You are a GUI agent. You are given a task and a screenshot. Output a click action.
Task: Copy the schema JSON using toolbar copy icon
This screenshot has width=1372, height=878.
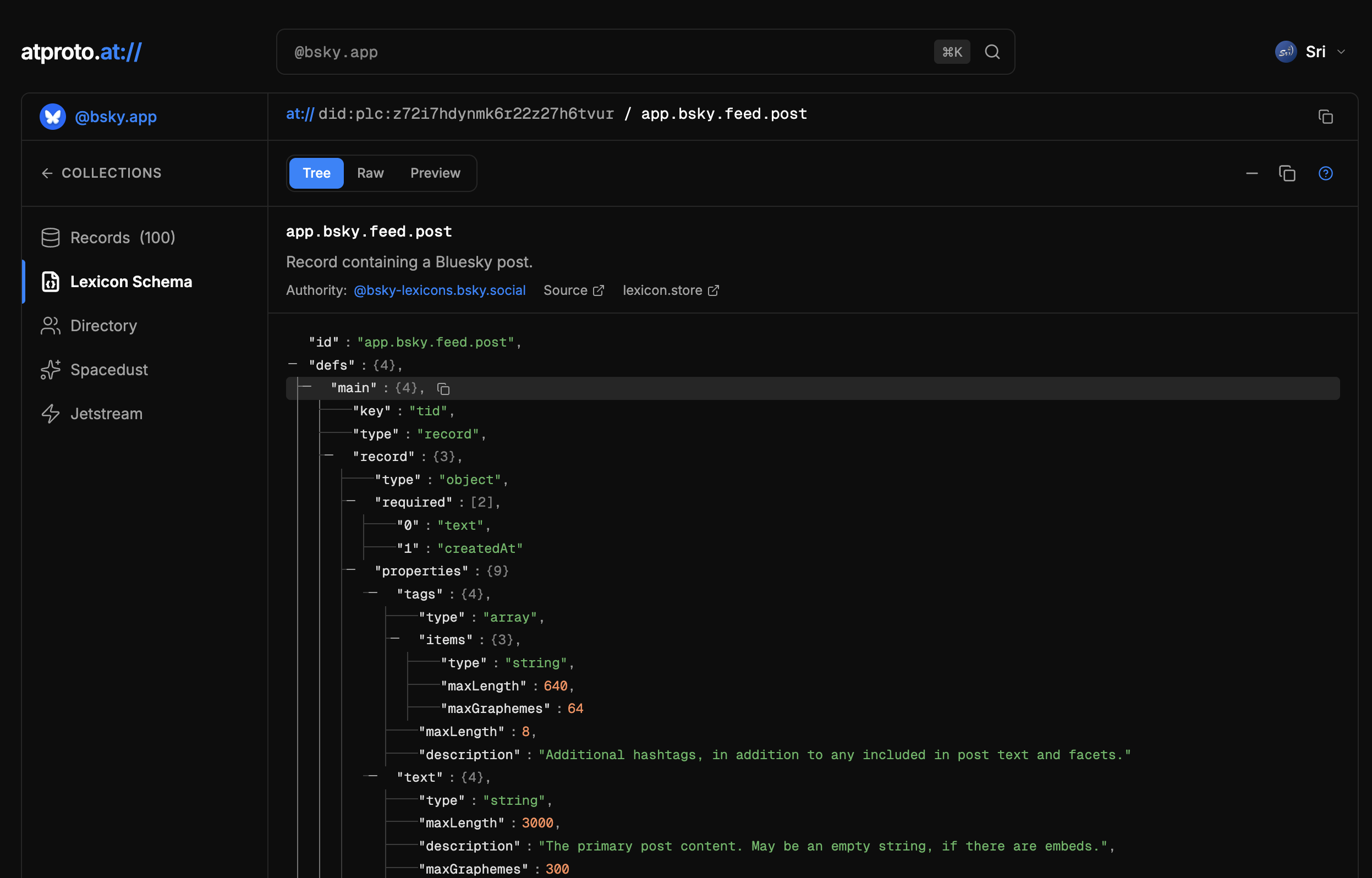(1287, 173)
